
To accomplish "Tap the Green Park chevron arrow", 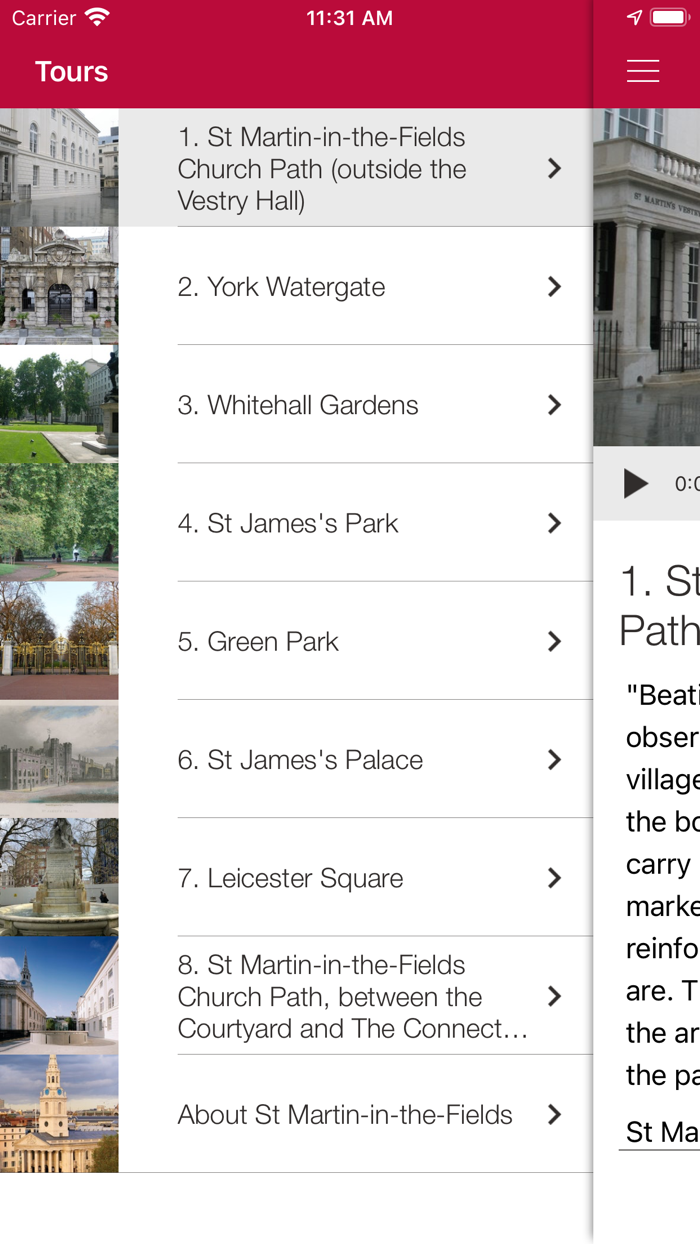I will [554, 642].
